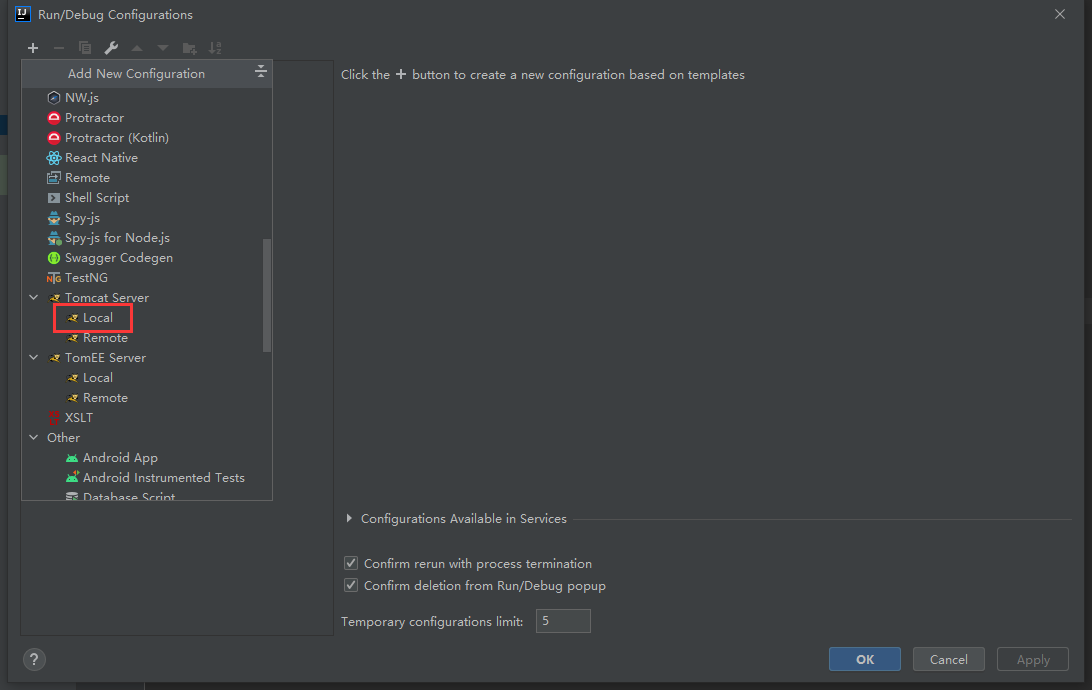Select the Android App icon
This screenshot has width=1092, height=690.
72,458
